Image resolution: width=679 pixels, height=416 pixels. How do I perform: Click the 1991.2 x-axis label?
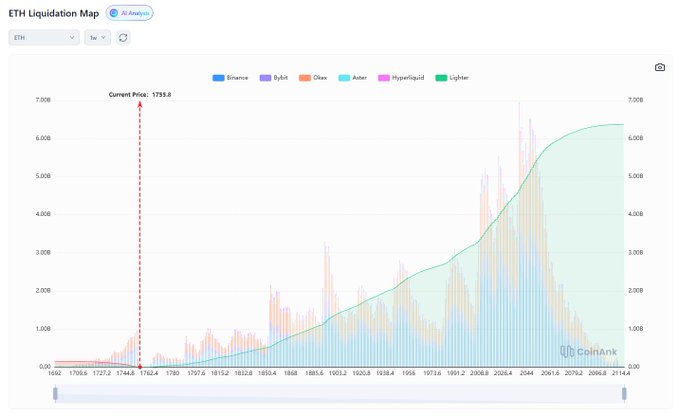pyautogui.click(x=456, y=373)
